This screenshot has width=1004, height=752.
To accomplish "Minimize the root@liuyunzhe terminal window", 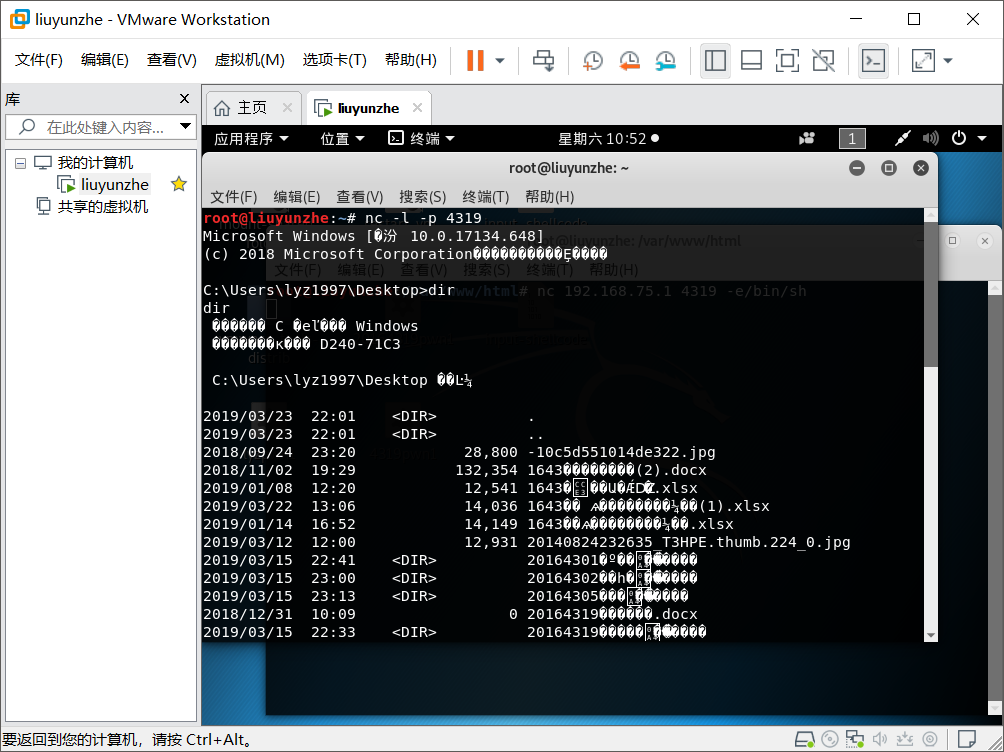I will tap(857, 168).
